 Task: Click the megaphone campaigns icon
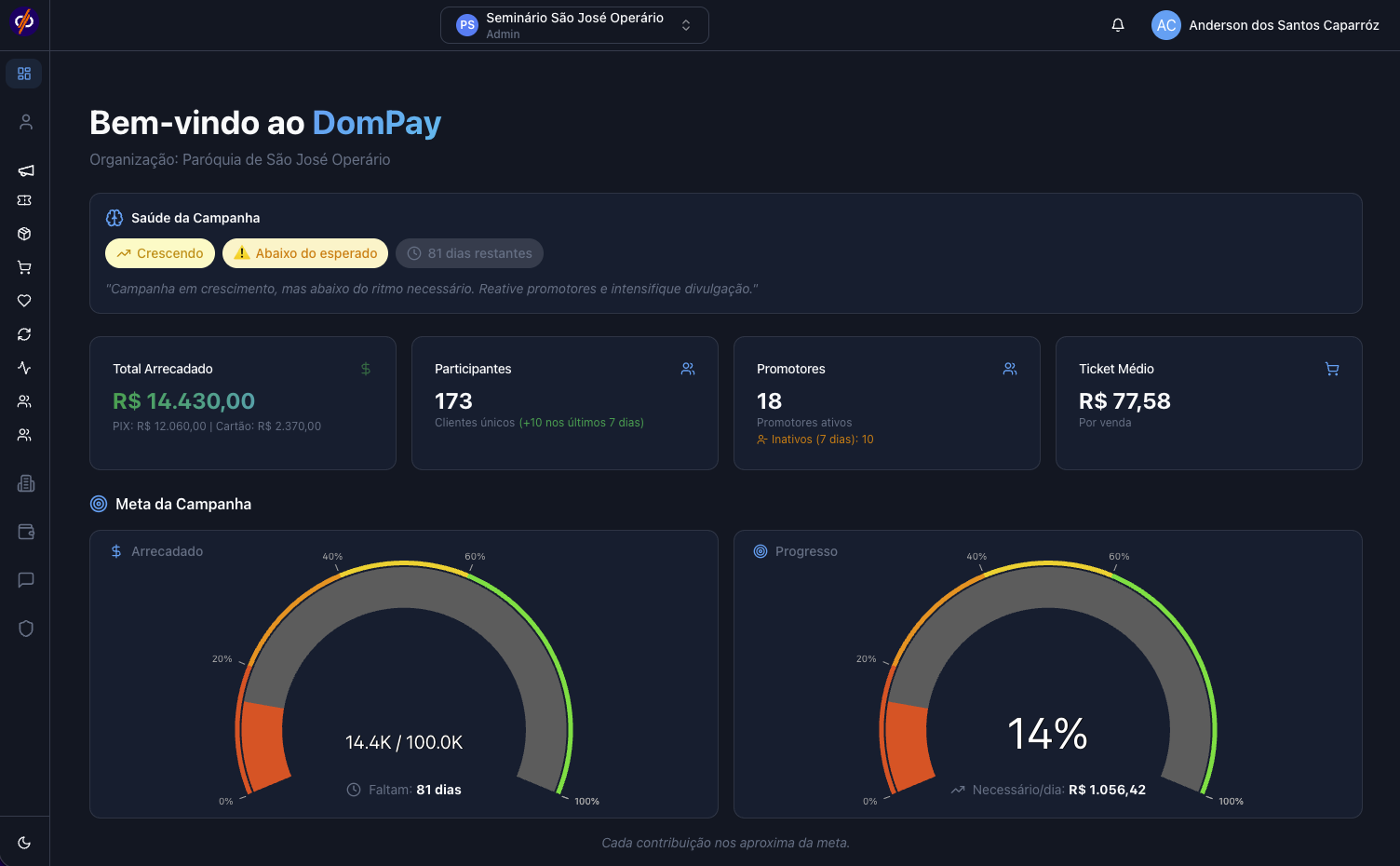click(25, 170)
